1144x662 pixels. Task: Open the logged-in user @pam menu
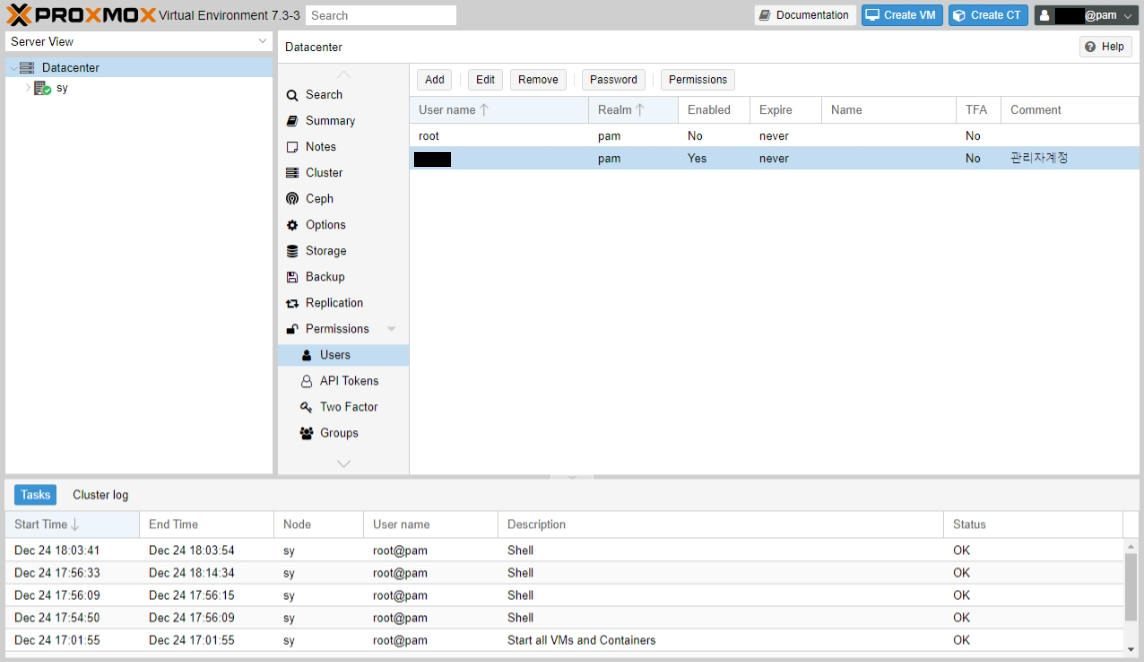click(1086, 15)
